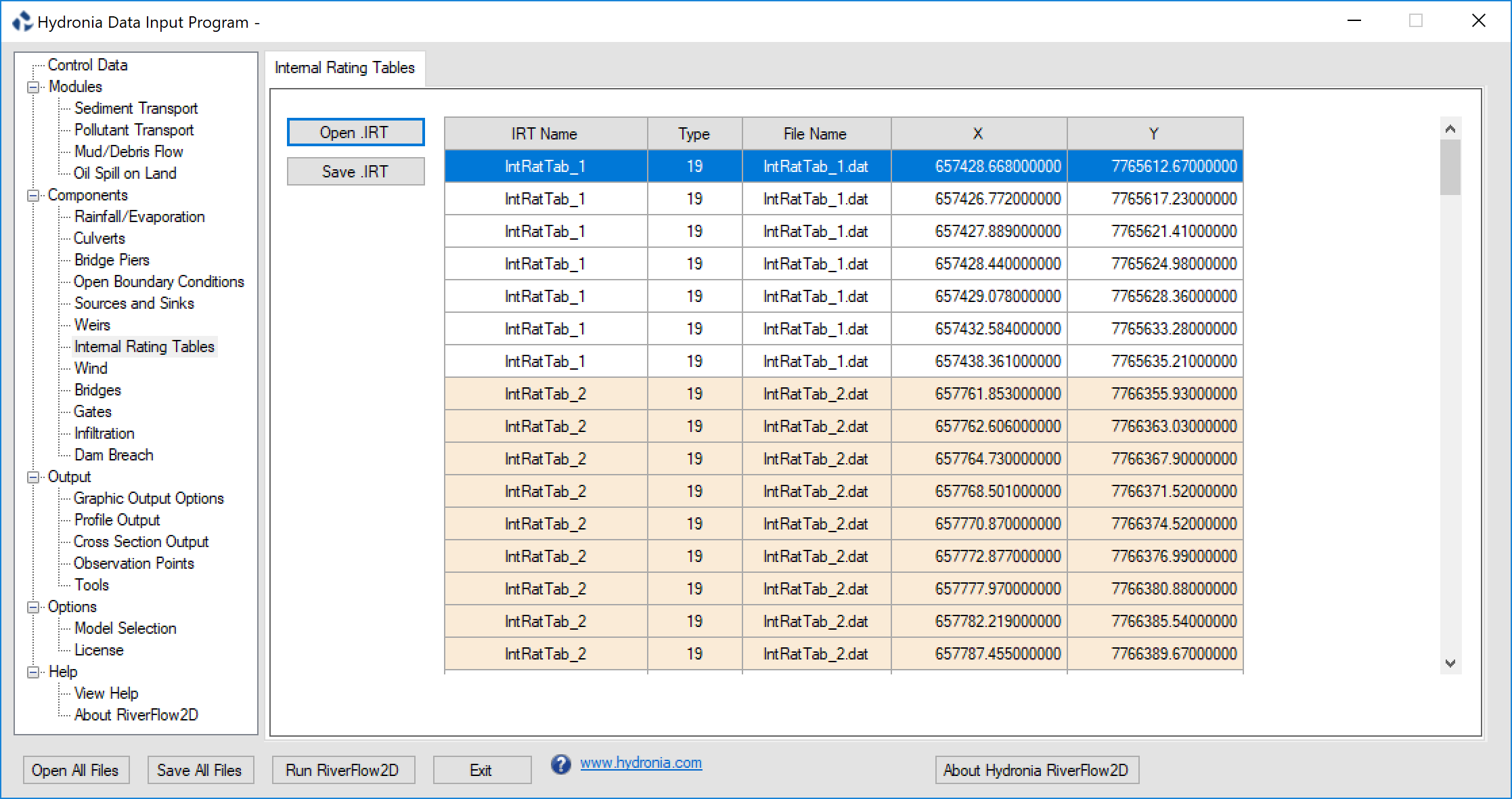Click the table scrollbar up arrow
The height and width of the screenshot is (799, 1512).
pyautogui.click(x=1450, y=129)
